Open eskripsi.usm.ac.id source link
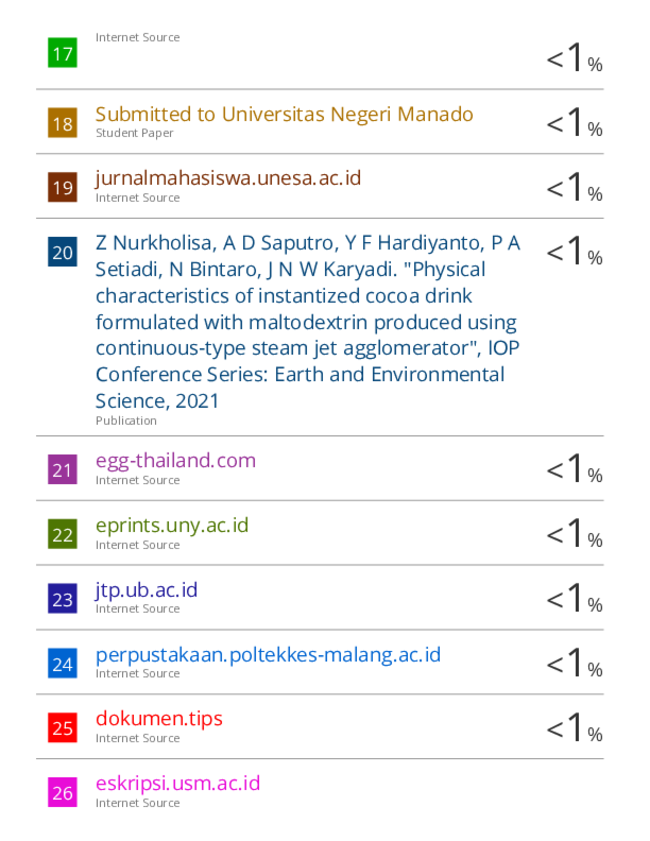The image size is (650, 841). (x=178, y=784)
